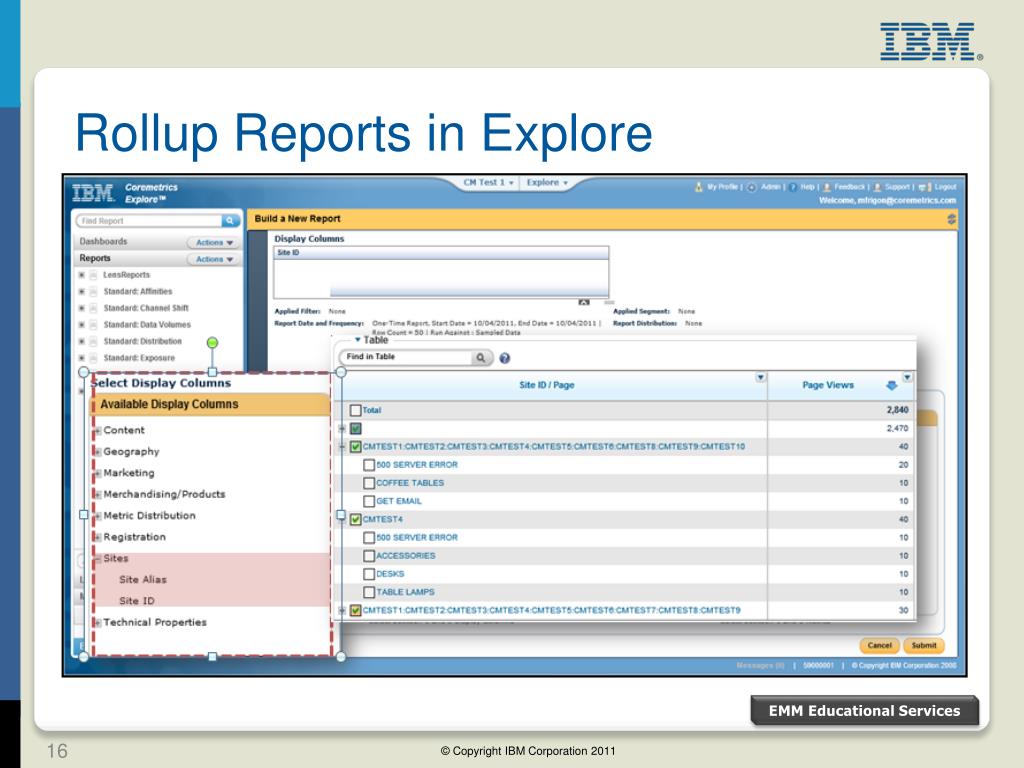Open the Site ID / Page column menu arrow
The height and width of the screenshot is (768, 1024).
pyautogui.click(x=760, y=377)
